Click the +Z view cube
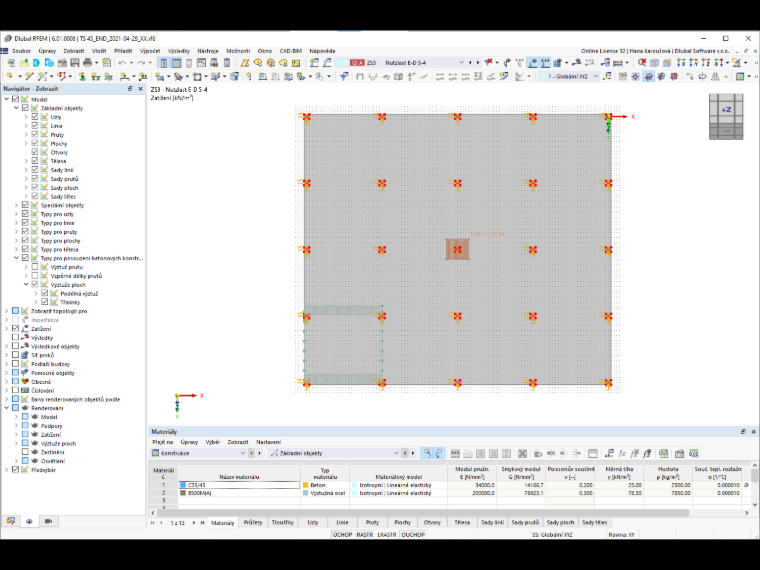 click(x=726, y=110)
